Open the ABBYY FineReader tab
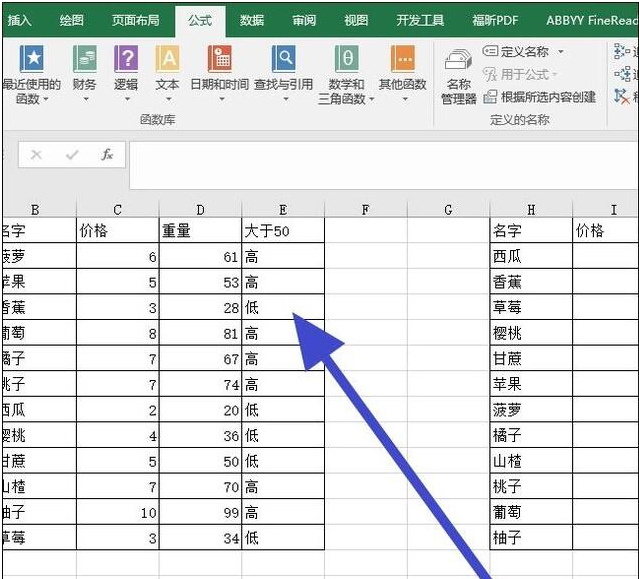This screenshot has height=579, width=639. [x=591, y=20]
